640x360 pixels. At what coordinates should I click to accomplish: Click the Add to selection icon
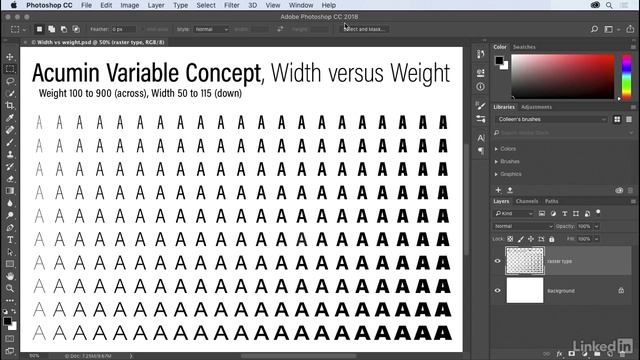coord(51,29)
